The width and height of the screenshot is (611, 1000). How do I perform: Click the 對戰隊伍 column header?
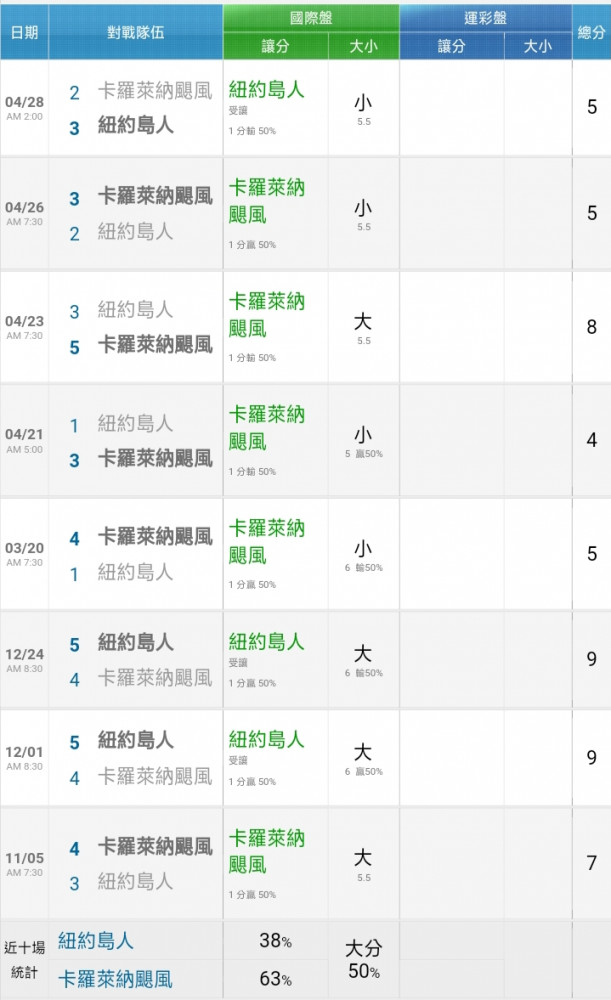point(136,33)
